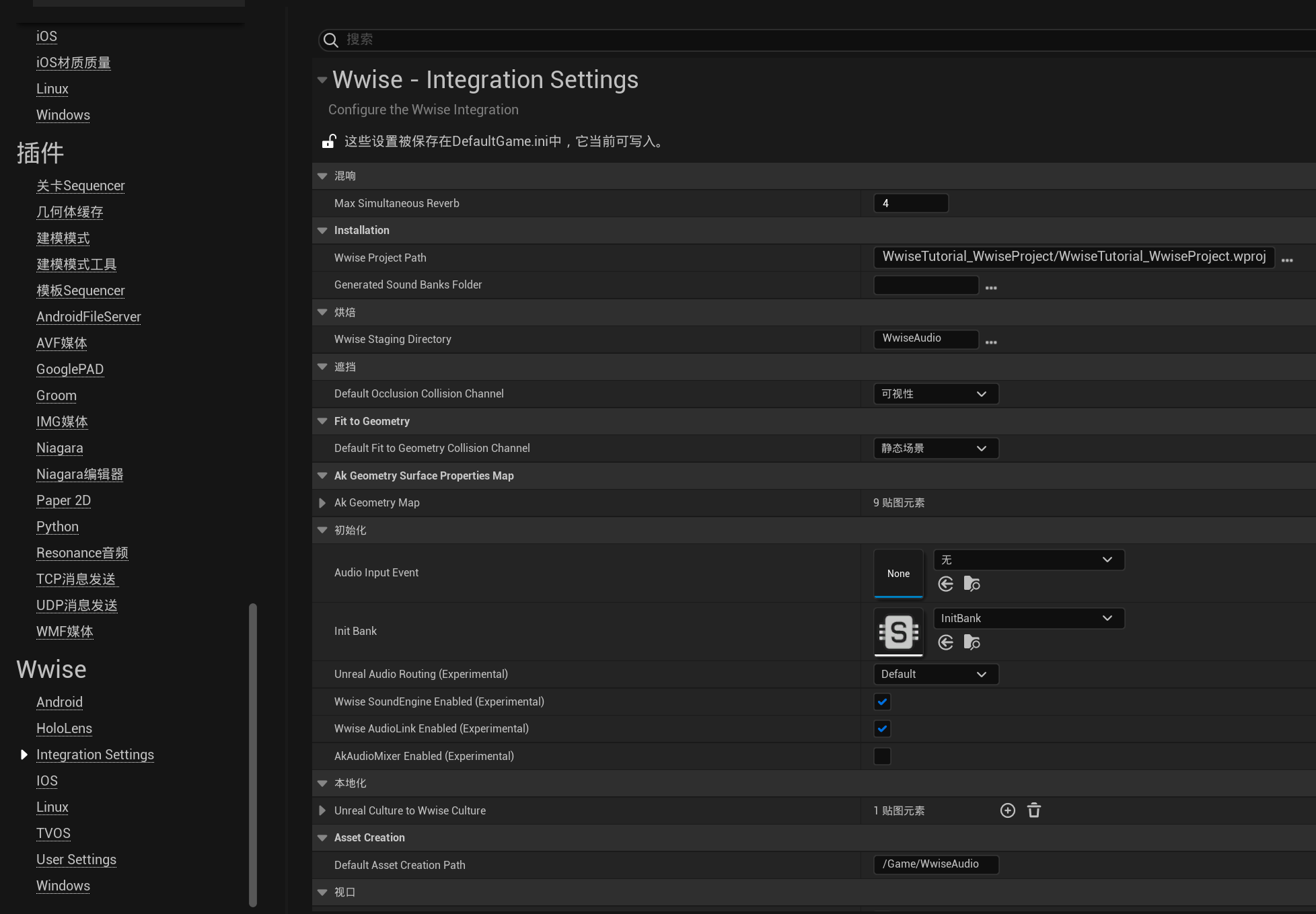Click browse dots for Wwise Staging Directory
Screen dimensions: 1316x914
[x=990, y=342]
